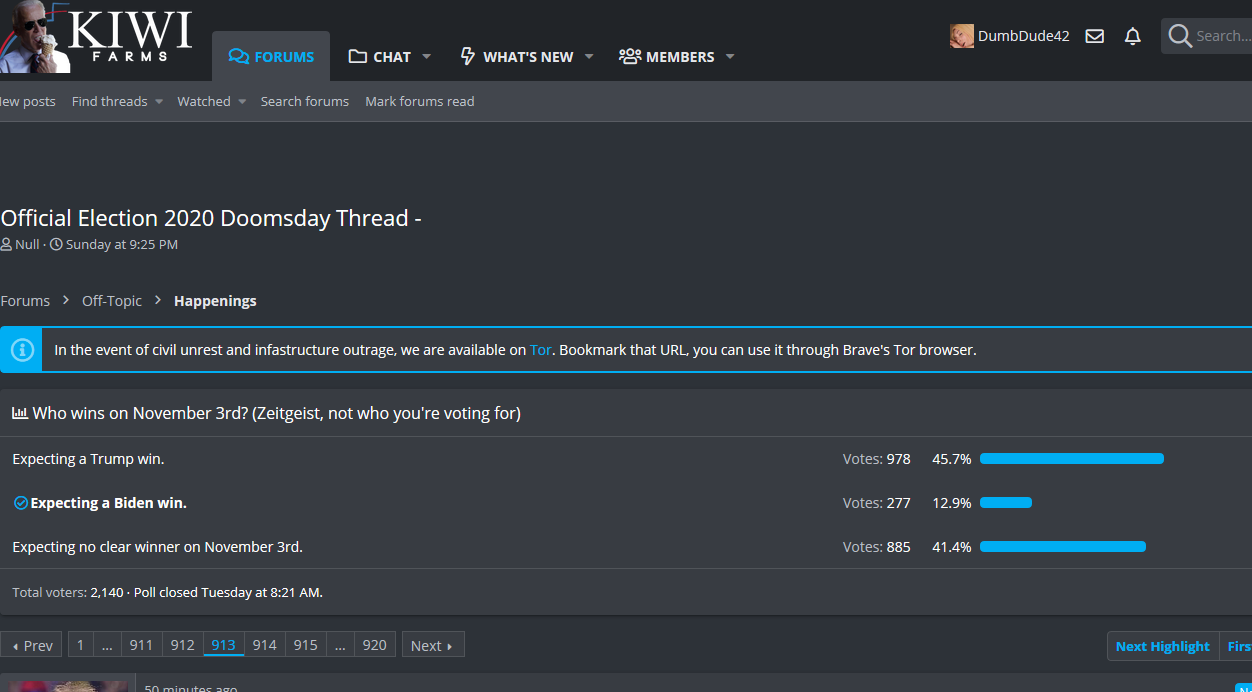This screenshot has height=692, width=1252.
Task: Select current page 913
Action: coord(223,645)
